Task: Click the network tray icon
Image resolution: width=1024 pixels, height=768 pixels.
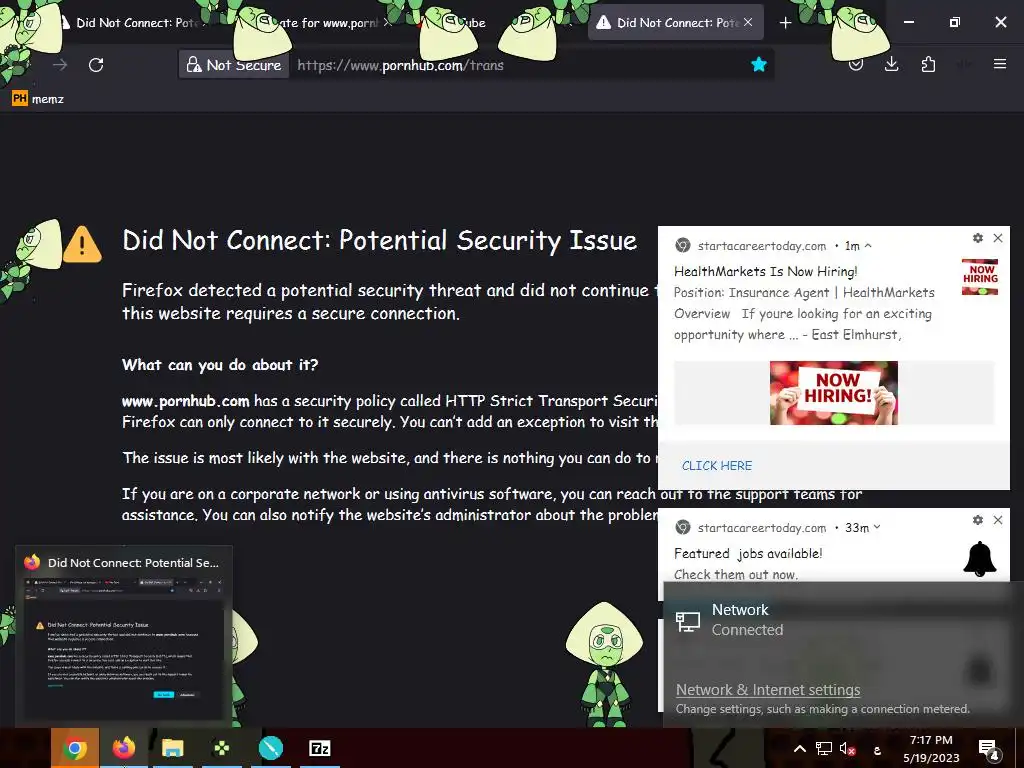Action: [824, 749]
